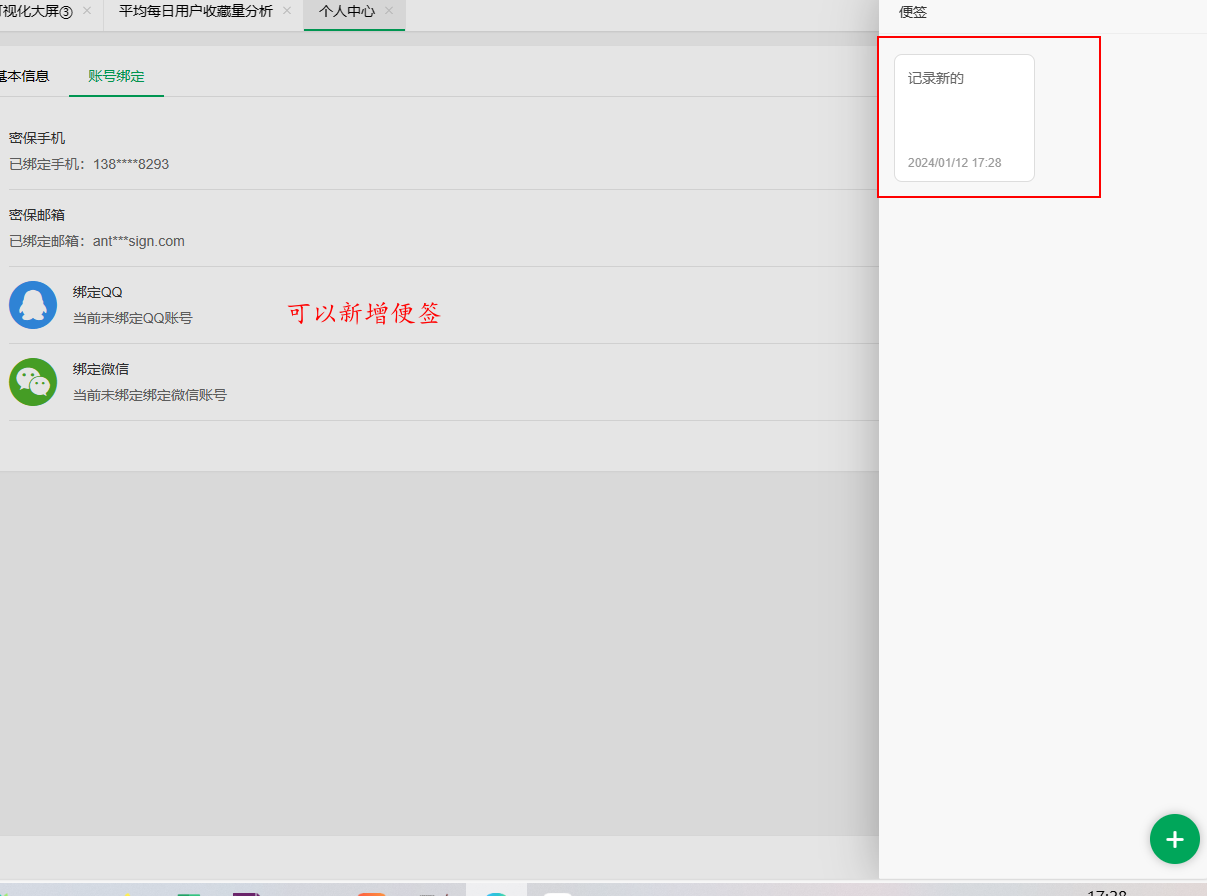Image resolution: width=1207 pixels, height=896 pixels.
Task: Select the 个人中心 tab
Action: [347, 11]
